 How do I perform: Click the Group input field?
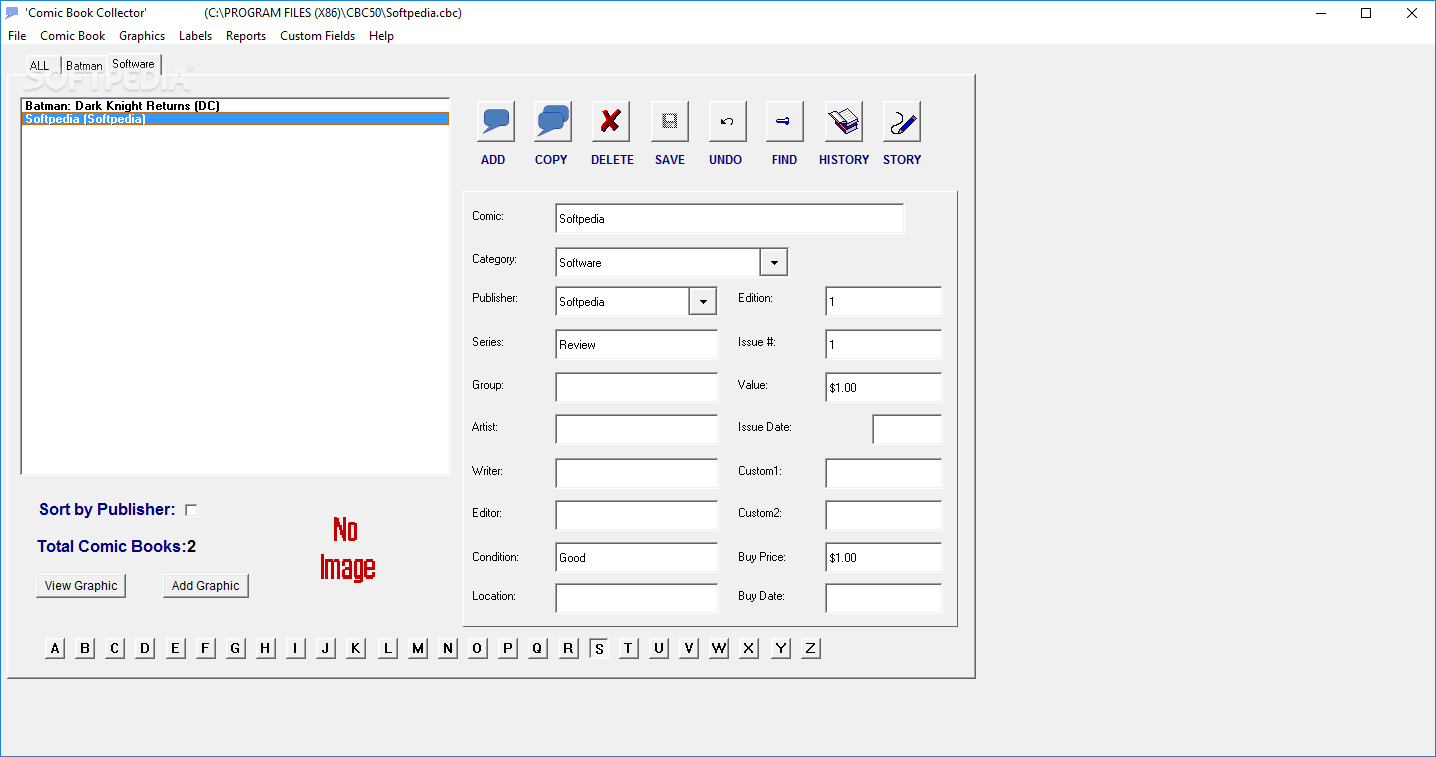pyautogui.click(x=637, y=387)
